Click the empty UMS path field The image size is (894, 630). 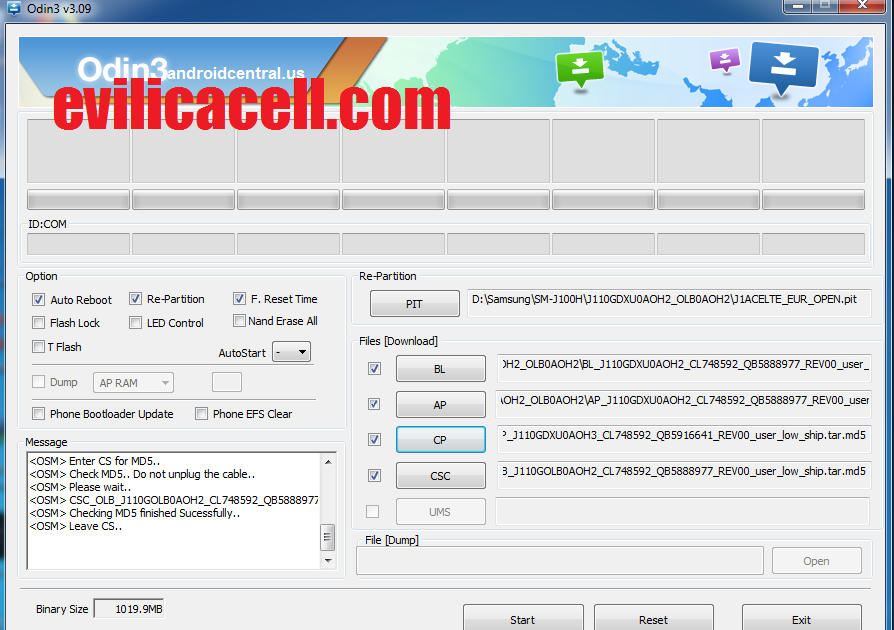tap(682, 511)
